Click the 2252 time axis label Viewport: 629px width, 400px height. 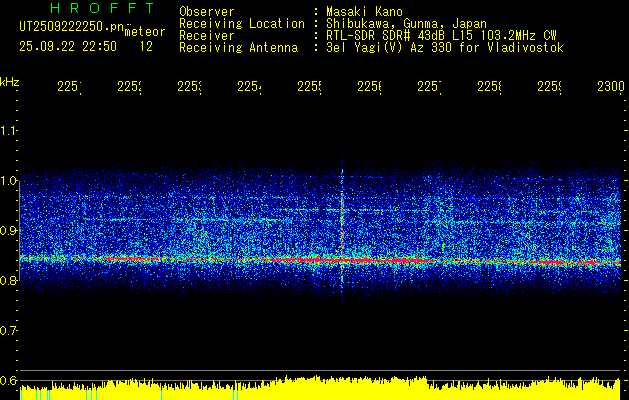pyautogui.click(x=130, y=86)
